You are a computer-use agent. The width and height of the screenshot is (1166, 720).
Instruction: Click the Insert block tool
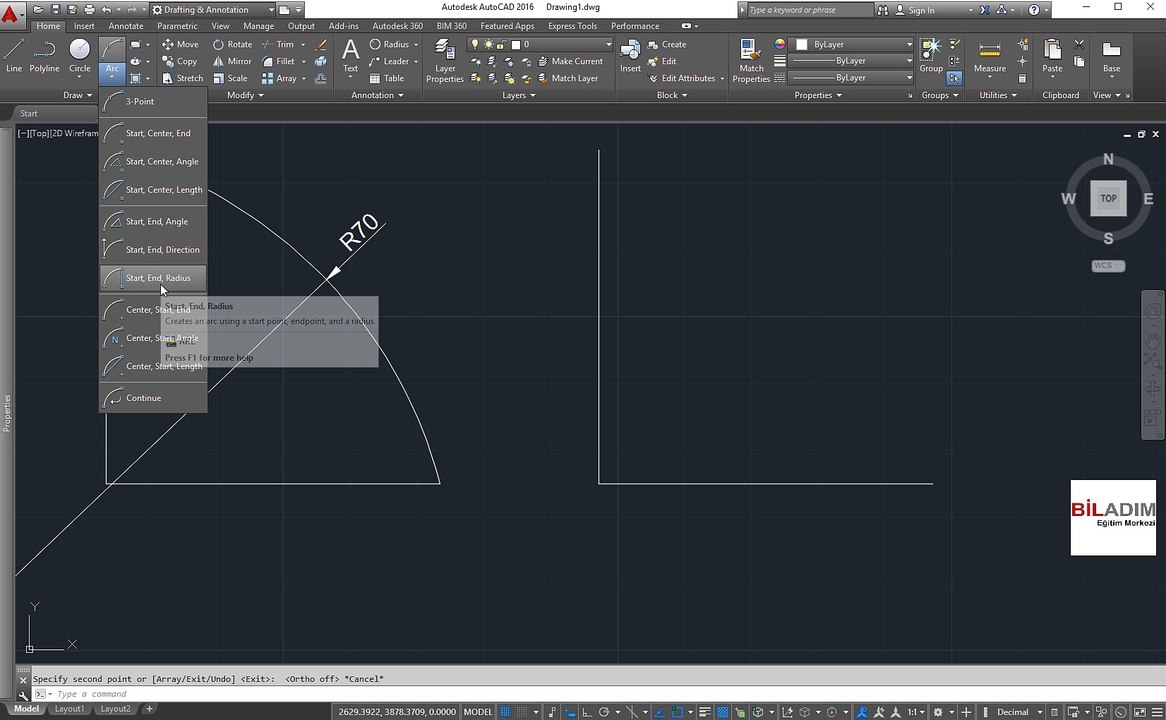(630, 57)
